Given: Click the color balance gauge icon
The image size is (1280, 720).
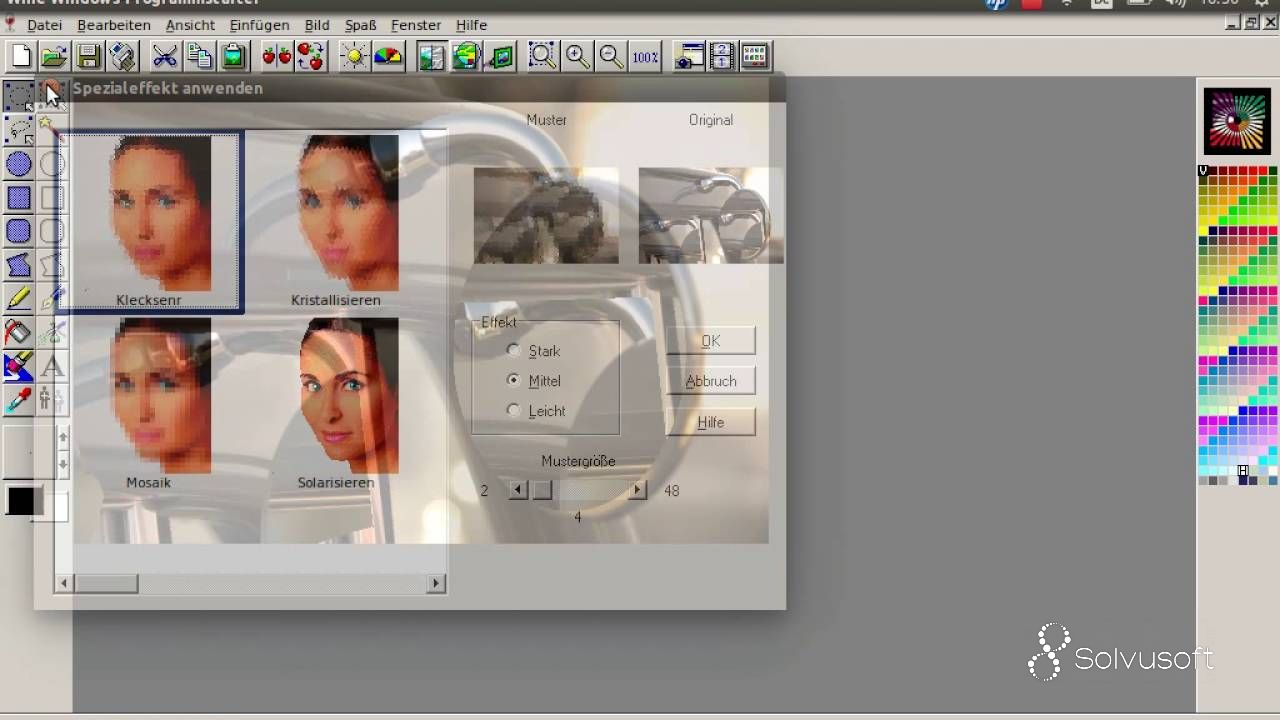Looking at the screenshot, I should (x=388, y=56).
